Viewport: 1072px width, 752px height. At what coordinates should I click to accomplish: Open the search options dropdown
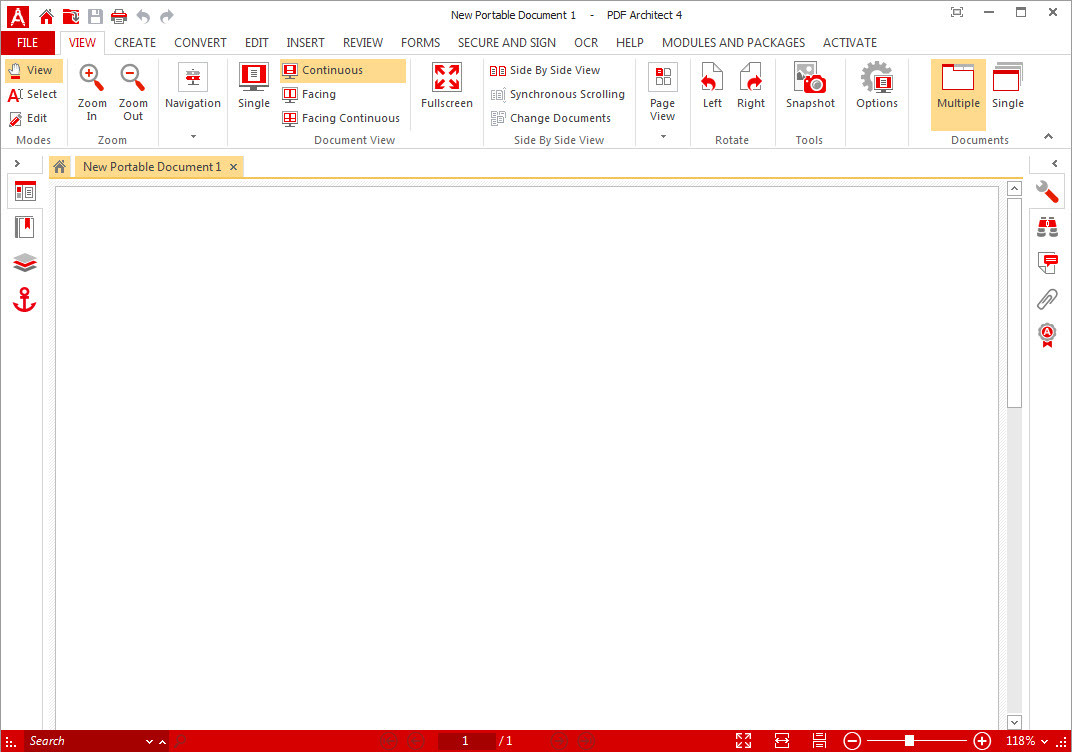pos(149,742)
